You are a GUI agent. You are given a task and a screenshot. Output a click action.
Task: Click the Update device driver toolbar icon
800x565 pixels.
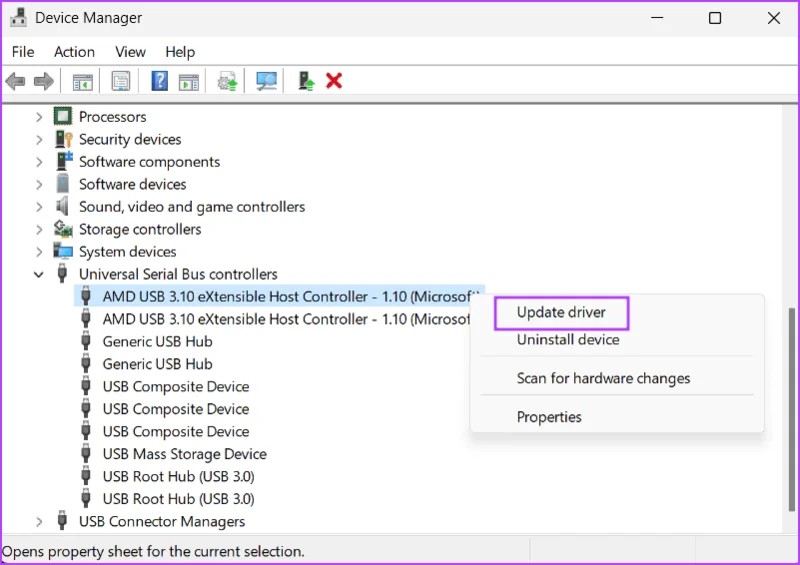(228, 81)
